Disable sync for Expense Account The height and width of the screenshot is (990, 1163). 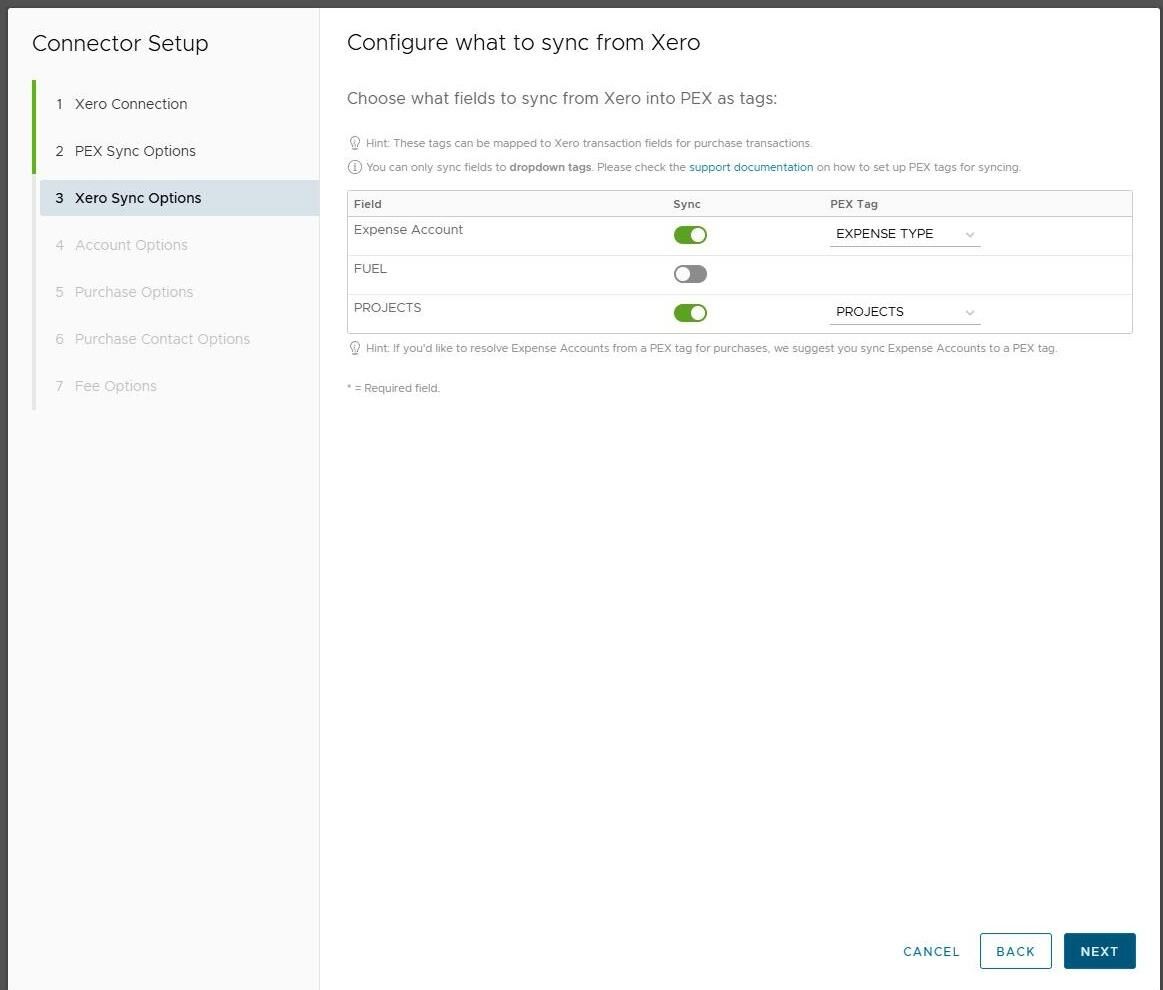tap(690, 235)
